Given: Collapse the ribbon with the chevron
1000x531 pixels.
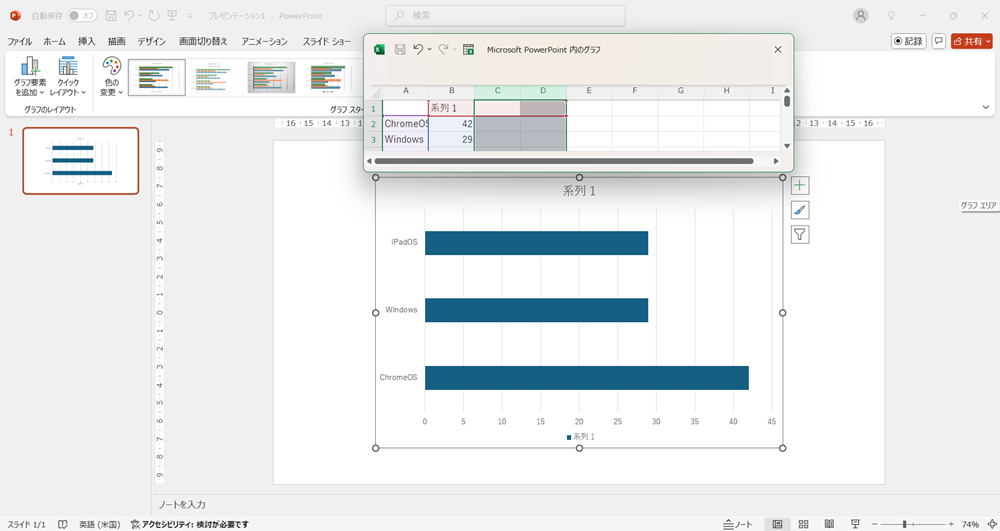Looking at the screenshot, I should click(x=986, y=108).
